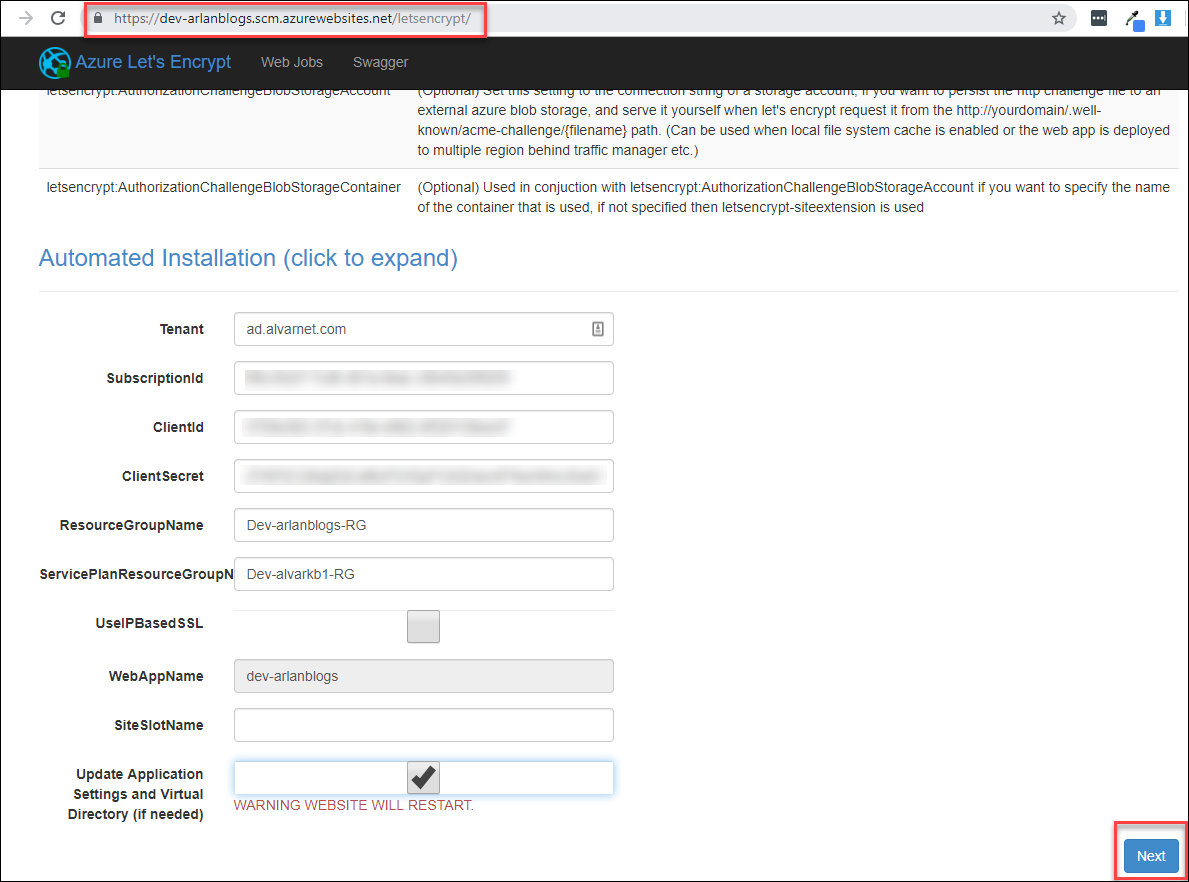
Task: Click the ResourceGroupName label
Action: pos(131,526)
